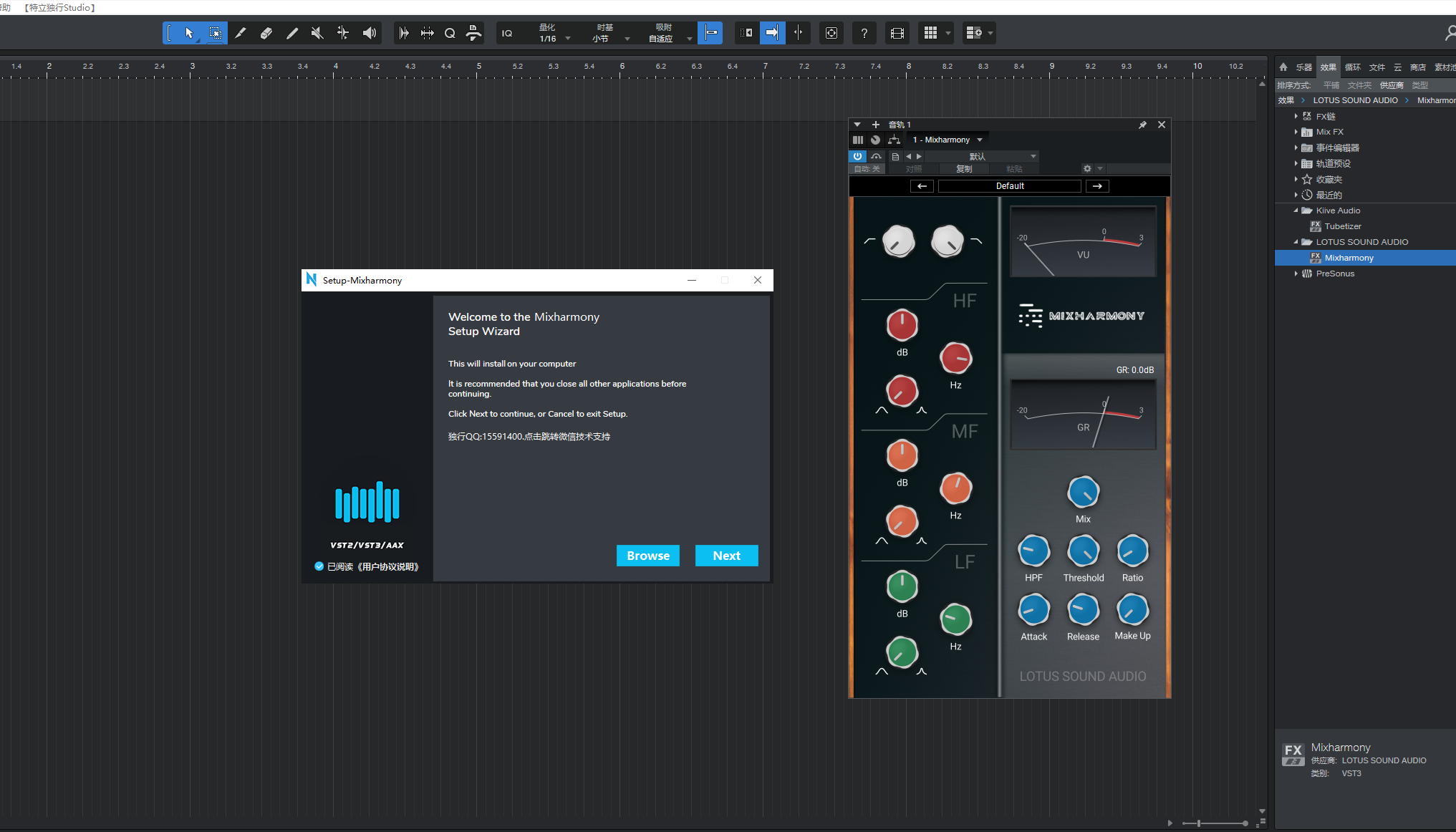Open the 1 - Mixharmony insert dropdown
Viewport: 1456px width, 832px height.
(x=948, y=140)
